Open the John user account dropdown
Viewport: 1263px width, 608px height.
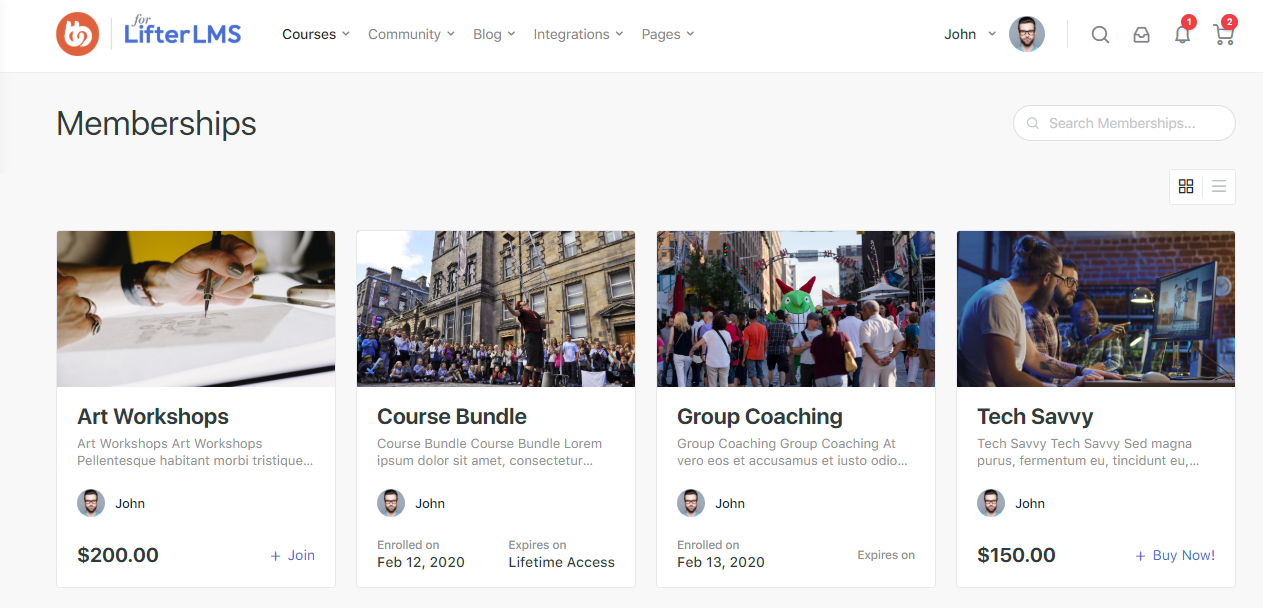tap(969, 34)
